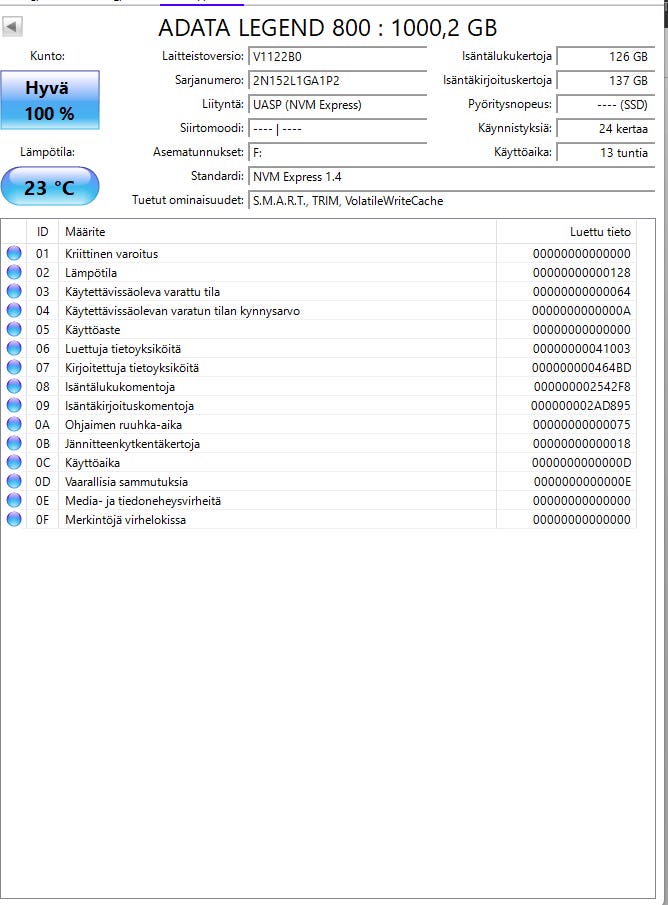Select the Isäntälukukomentoja attribute name
This screenshot has width=668, height=905.
pos(120,387)
